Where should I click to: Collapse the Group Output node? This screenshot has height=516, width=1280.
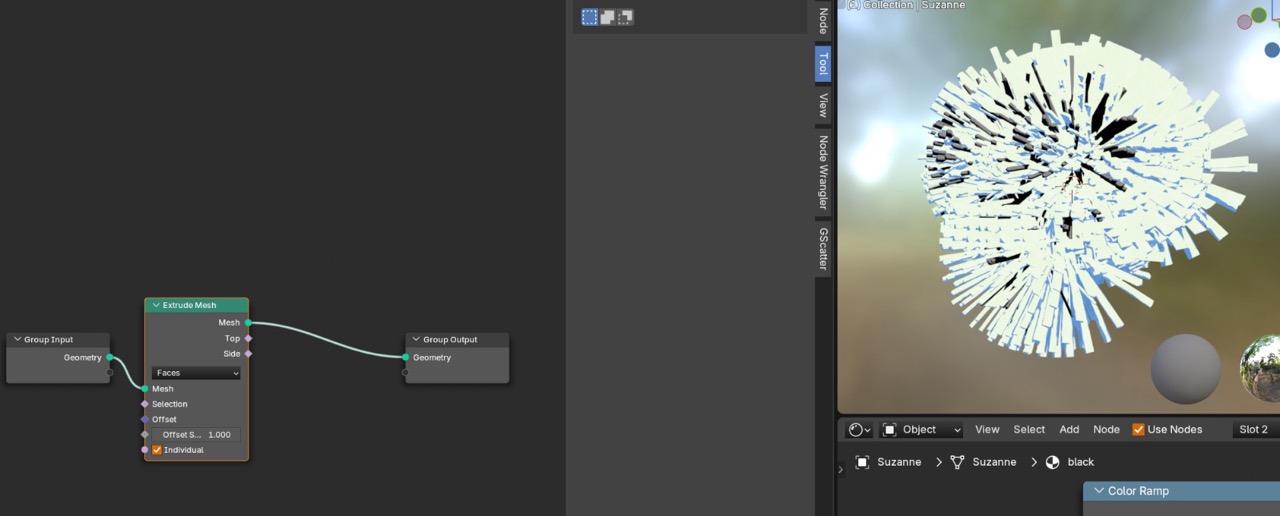[416, 340]
